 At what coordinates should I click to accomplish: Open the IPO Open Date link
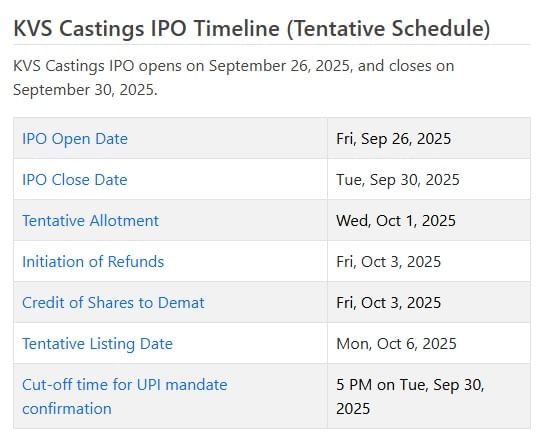pos(75,139)
